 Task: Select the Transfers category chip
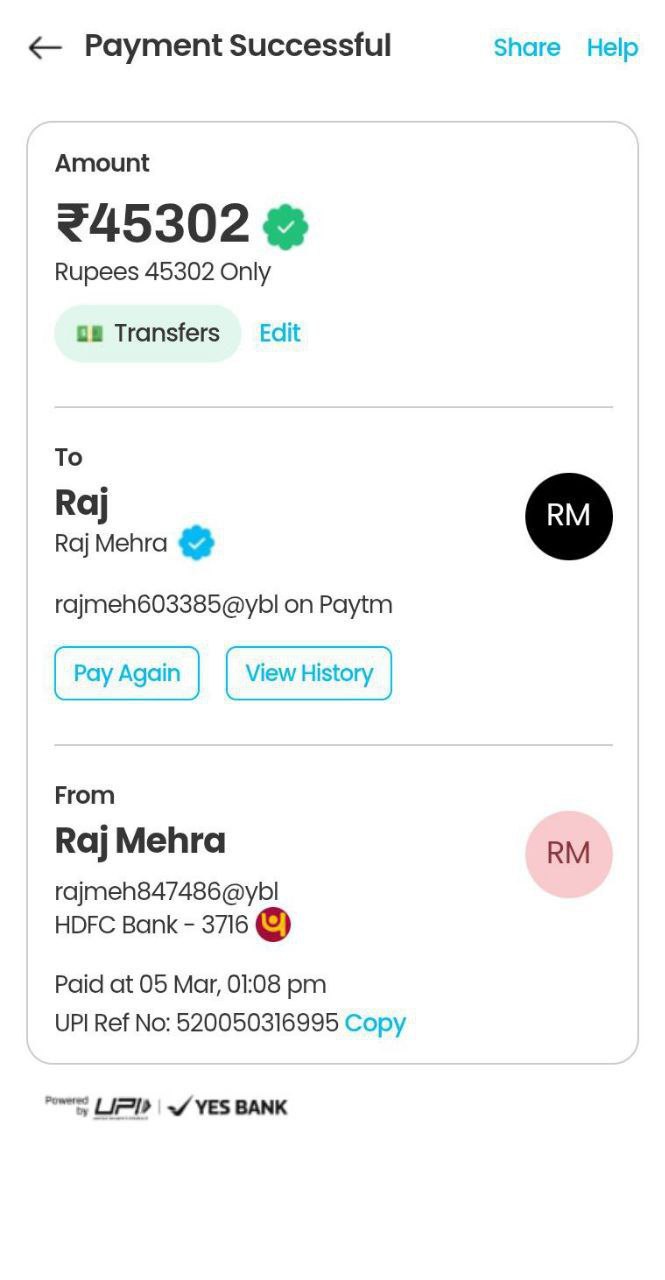coord(148,333)
